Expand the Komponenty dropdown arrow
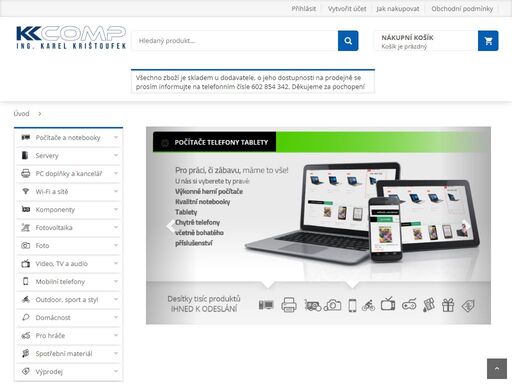This screenshot has width=512, height=384. pyautogui.click(x=116, y=209)
